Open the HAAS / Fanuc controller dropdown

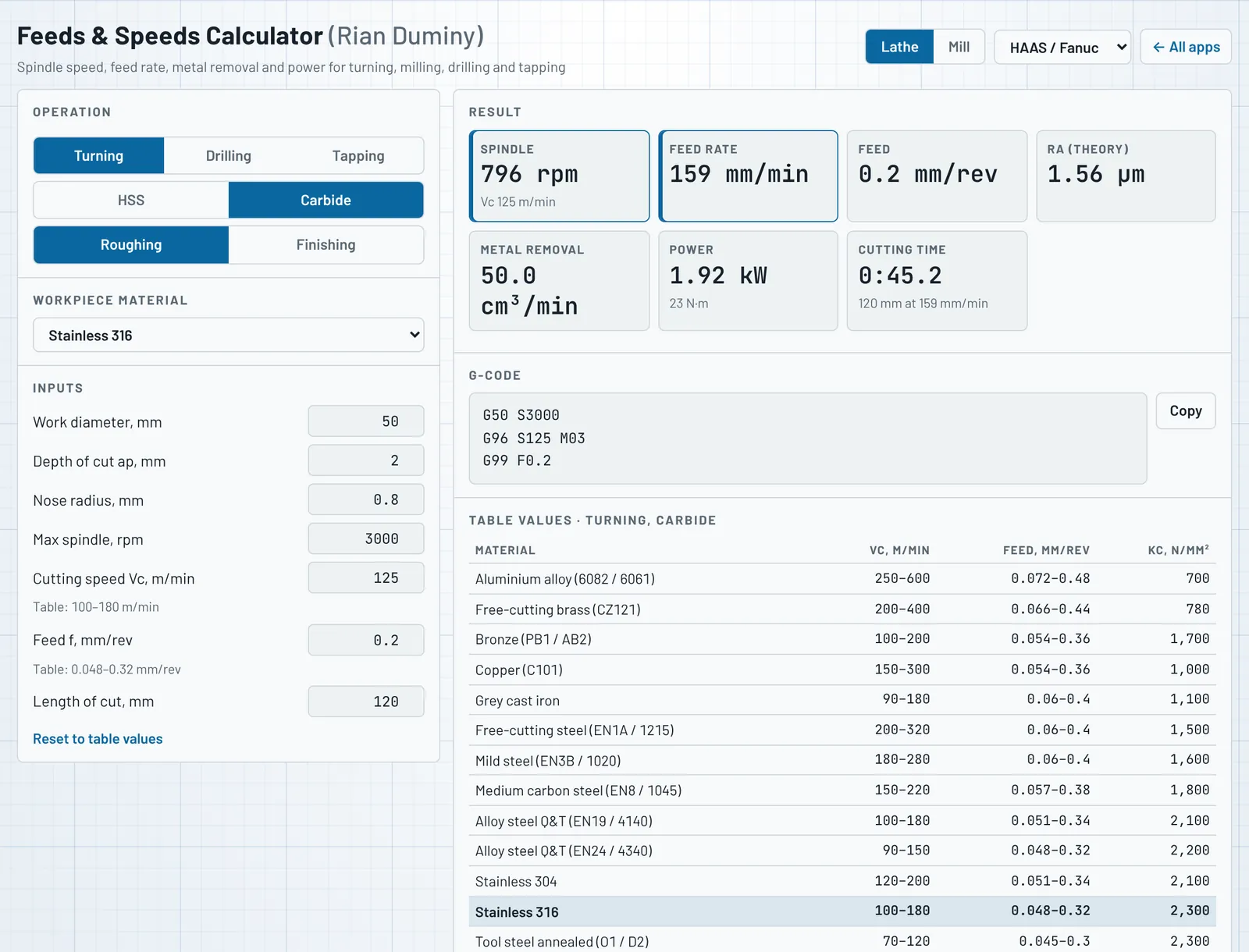coord(1062,48)
